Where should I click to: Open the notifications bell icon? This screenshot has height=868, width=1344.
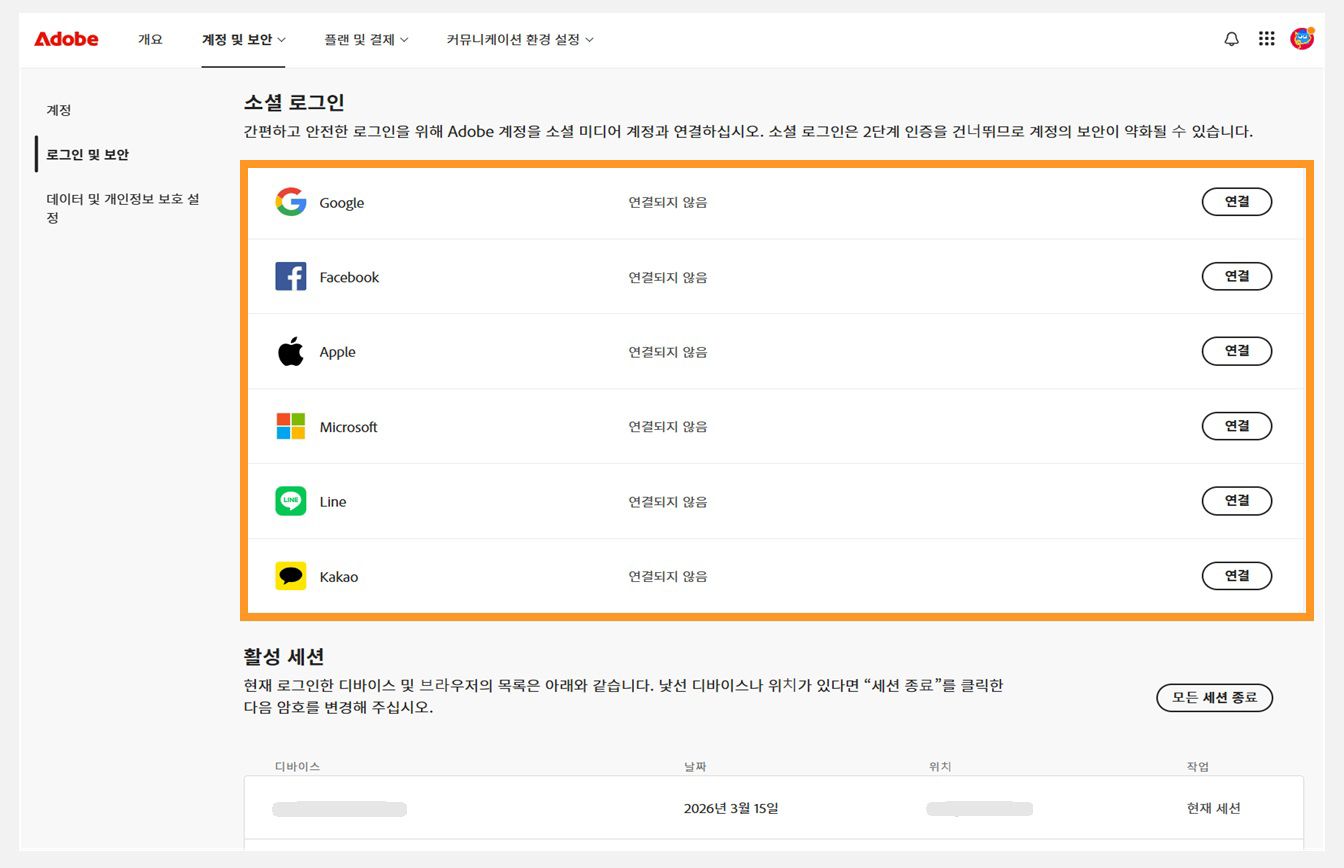[x=1231, y=38]
